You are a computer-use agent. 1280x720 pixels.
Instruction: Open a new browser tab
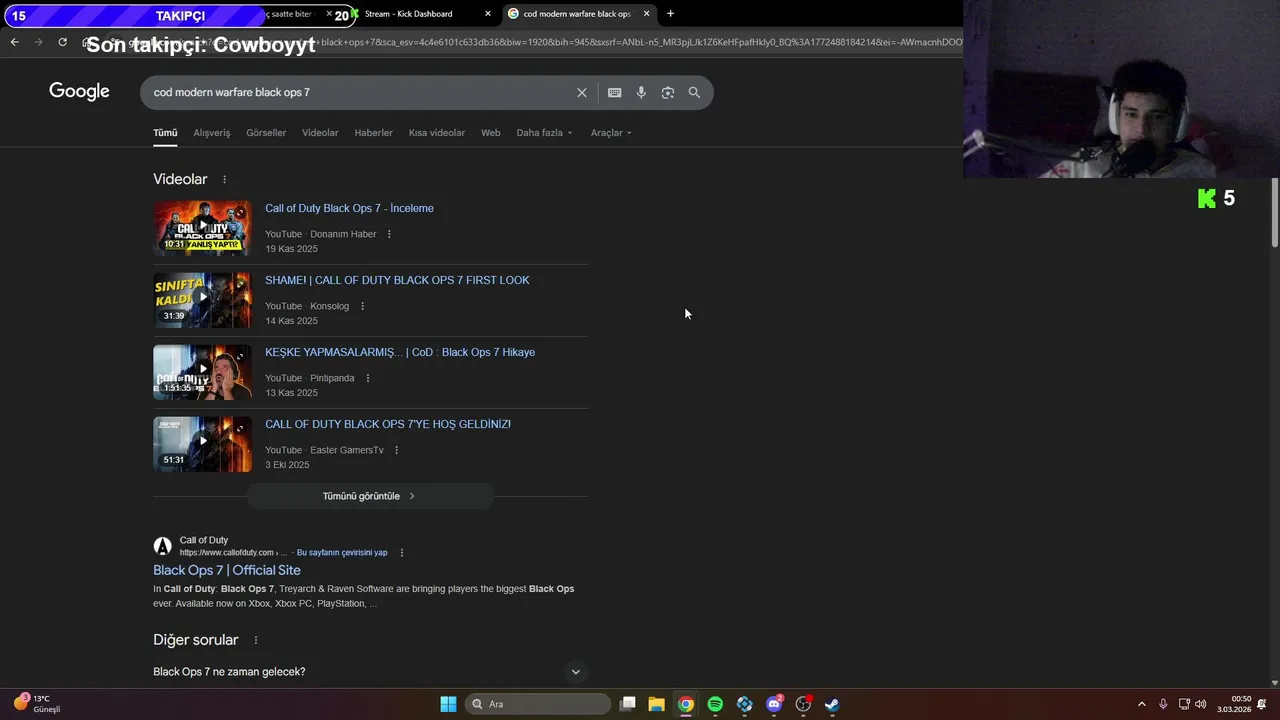[670, 14]
